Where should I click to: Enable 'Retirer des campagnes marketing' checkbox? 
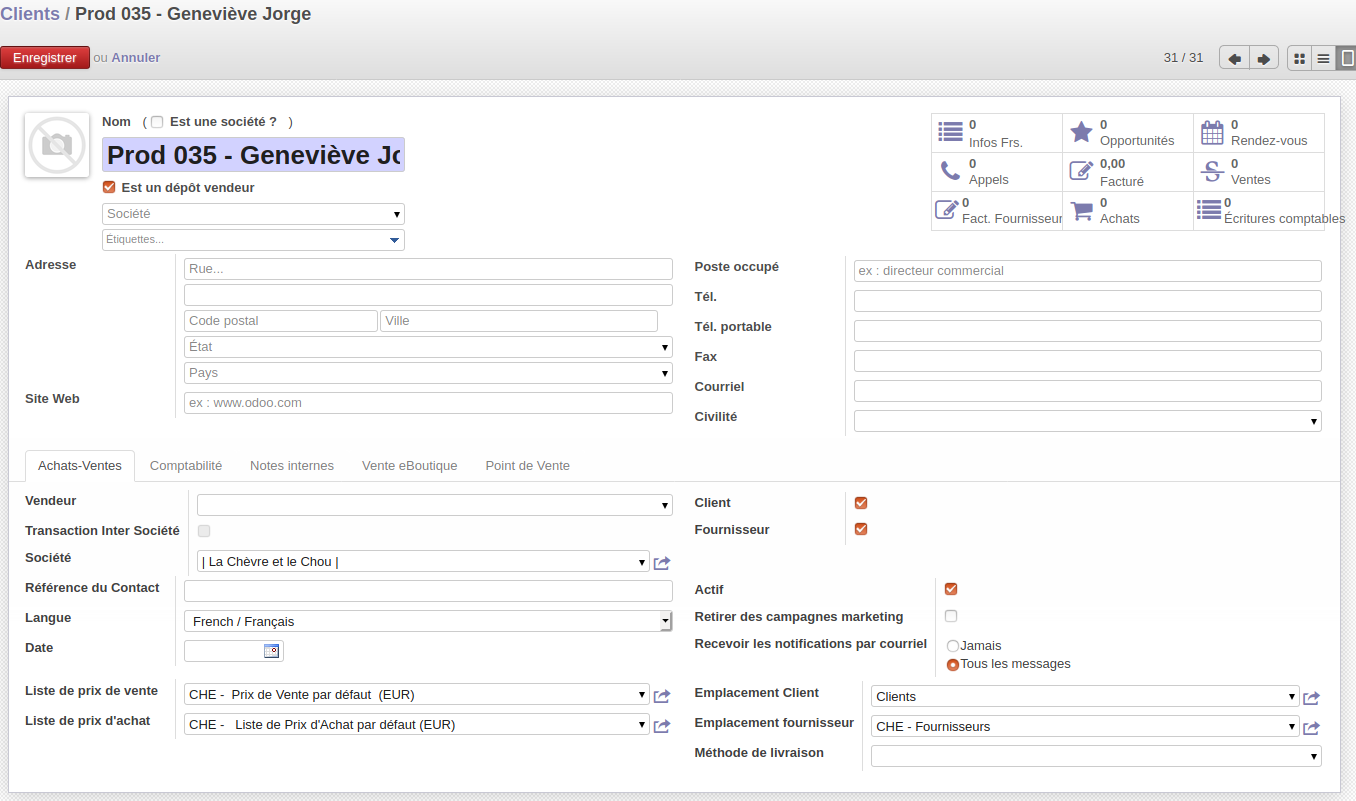(951, 616)
